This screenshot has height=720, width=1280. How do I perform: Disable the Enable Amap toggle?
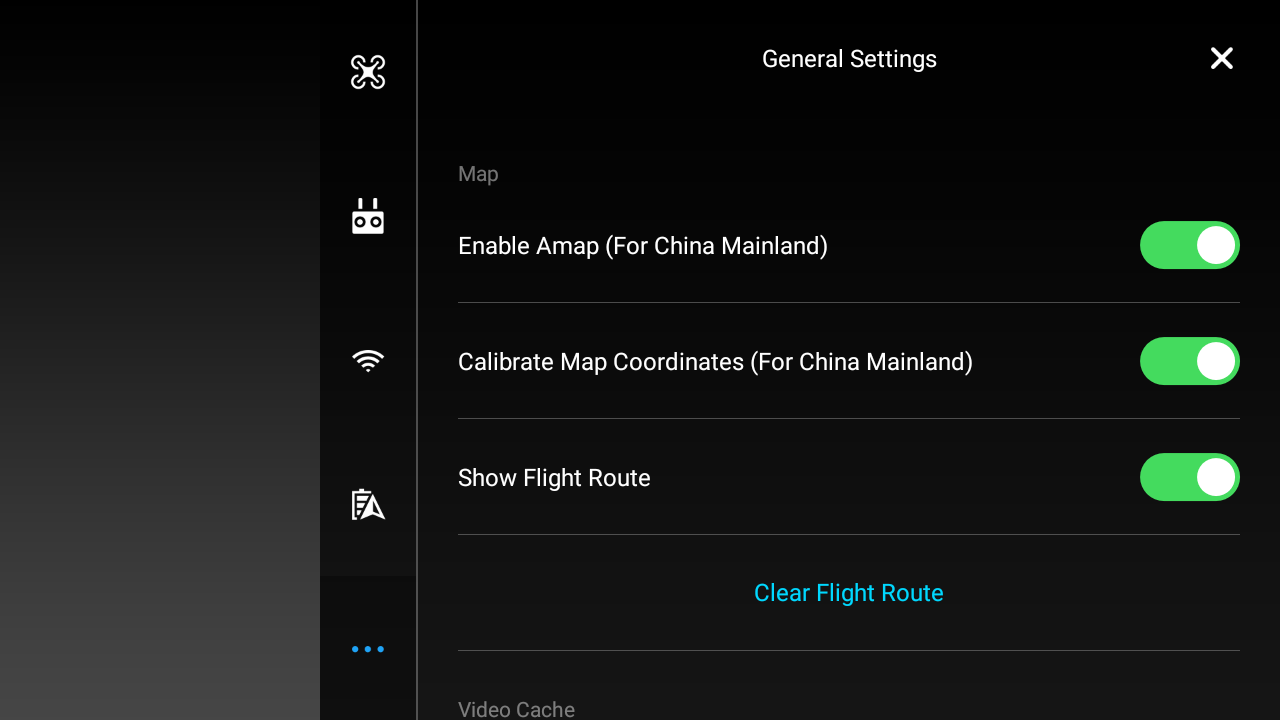(1190, 245)
